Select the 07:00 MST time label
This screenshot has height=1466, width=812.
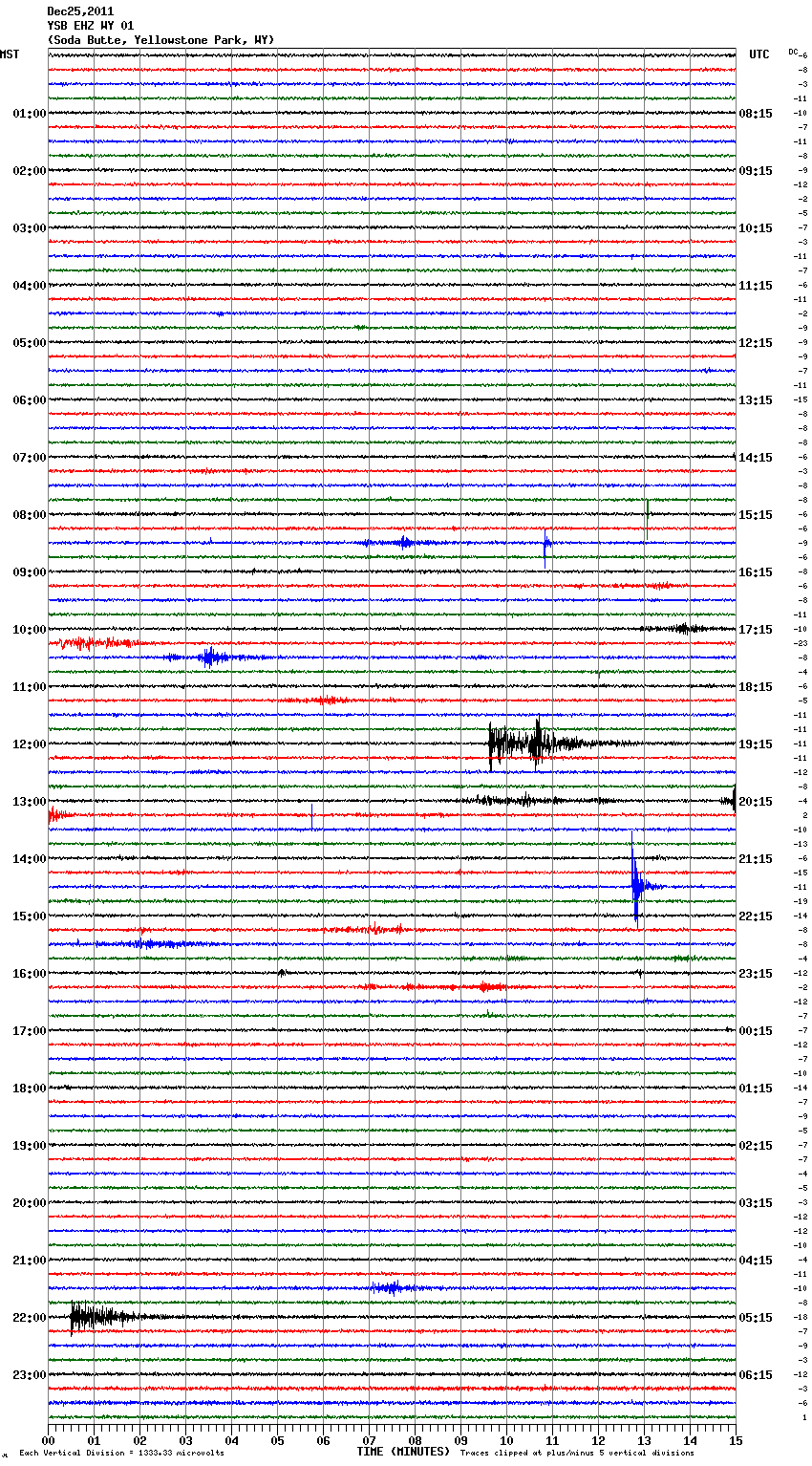point(30,458)
